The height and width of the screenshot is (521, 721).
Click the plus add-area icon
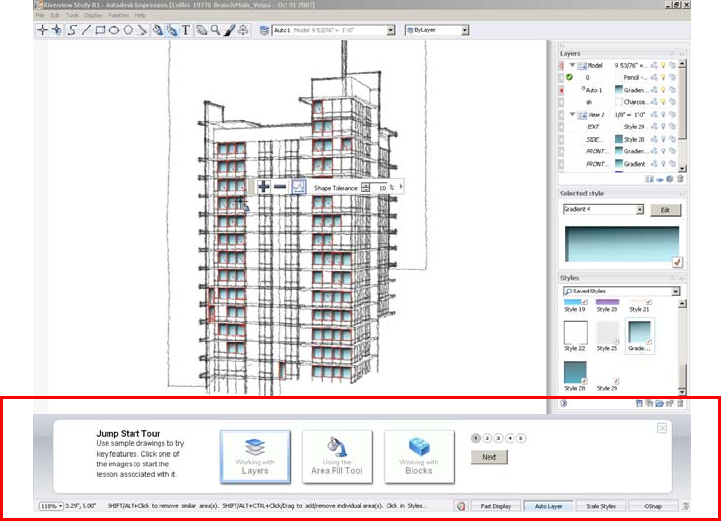(x=263, y=186)
